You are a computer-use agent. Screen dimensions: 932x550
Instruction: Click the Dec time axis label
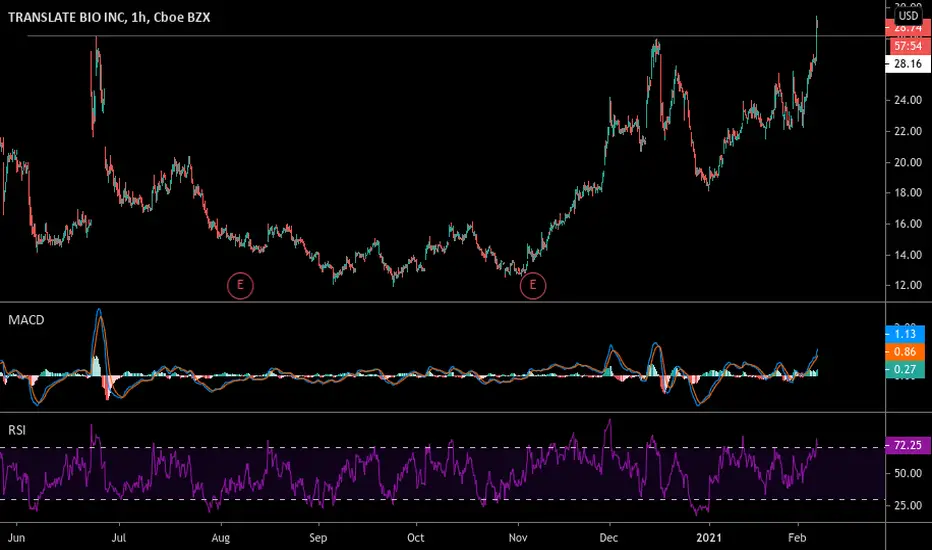tap(609, 538)
